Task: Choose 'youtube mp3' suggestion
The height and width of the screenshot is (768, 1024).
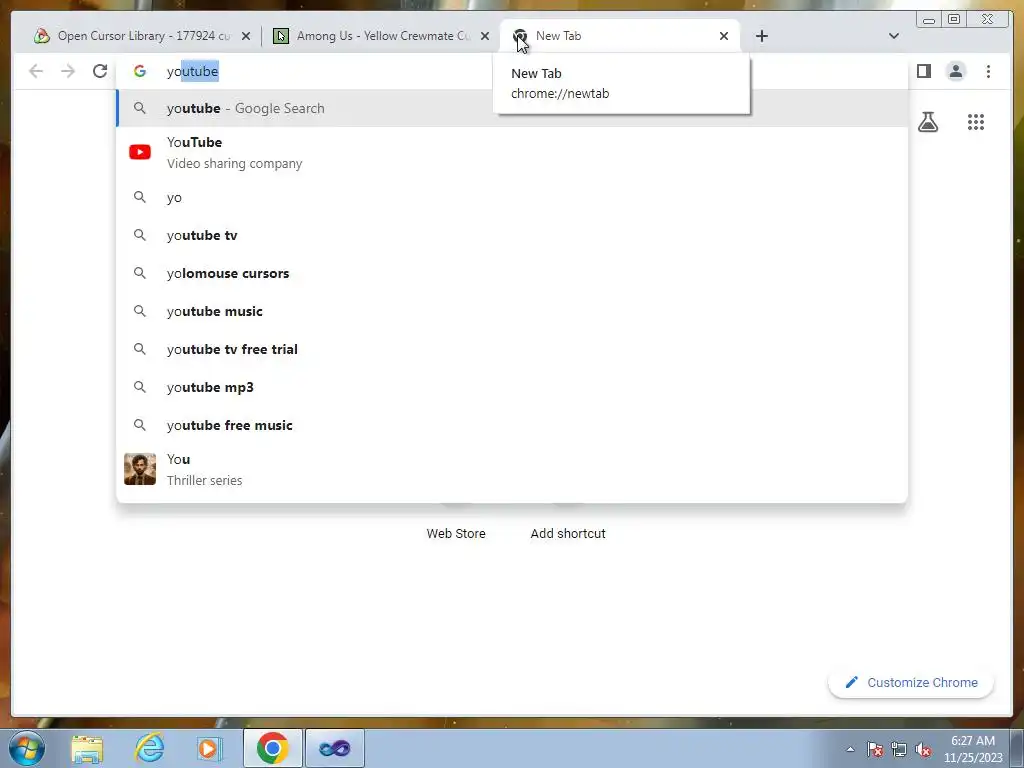Action: point(512,387)
